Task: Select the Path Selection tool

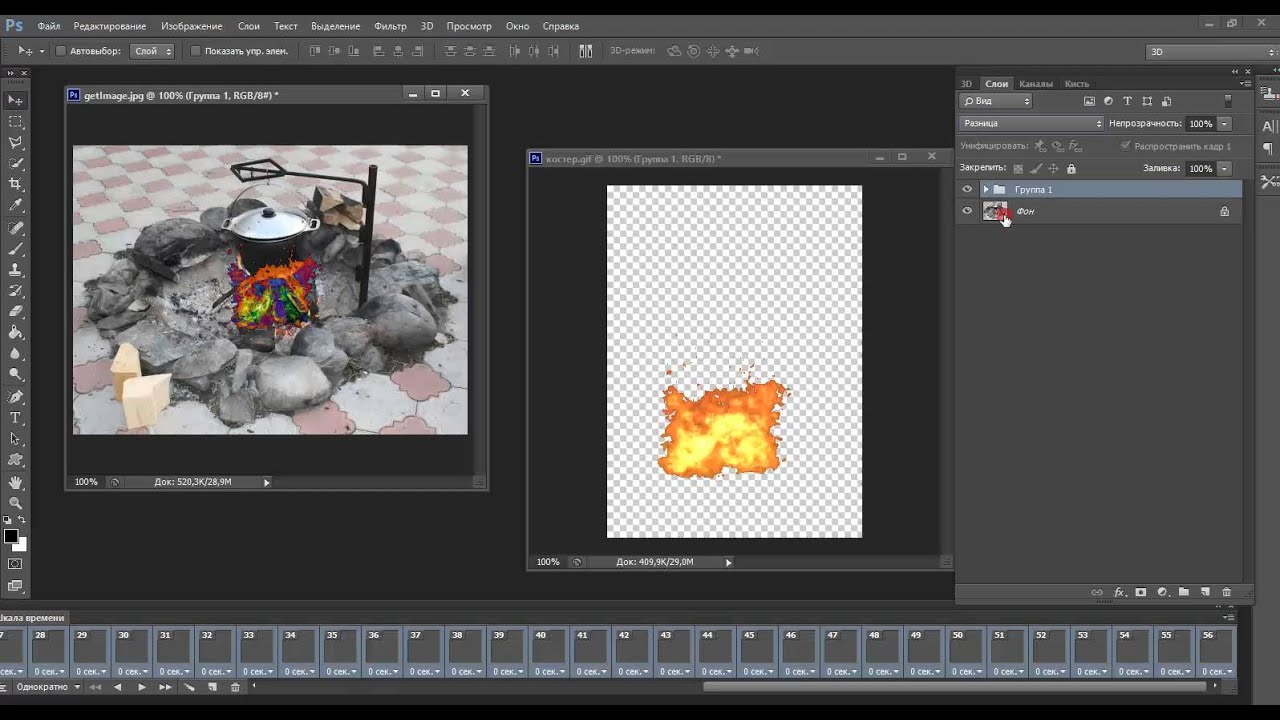Action: tap(15, 438)
